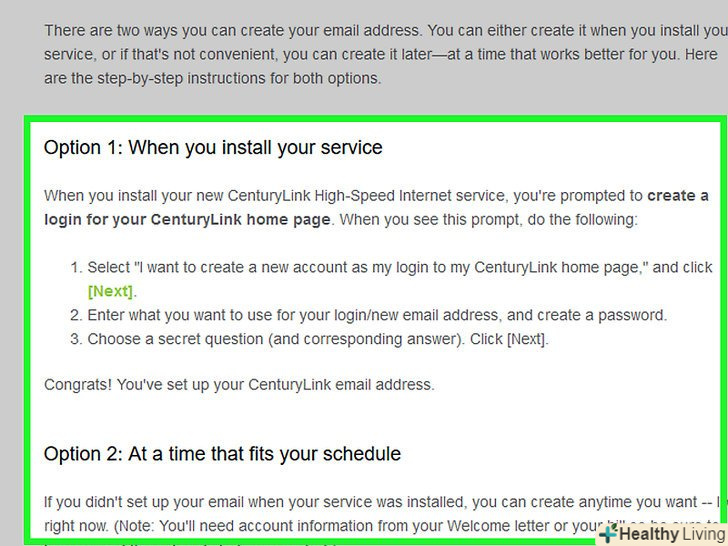Click the bold "login for your CenturyLink home page" text
Screen dimensions: 728x546
[x=187, y=219]
